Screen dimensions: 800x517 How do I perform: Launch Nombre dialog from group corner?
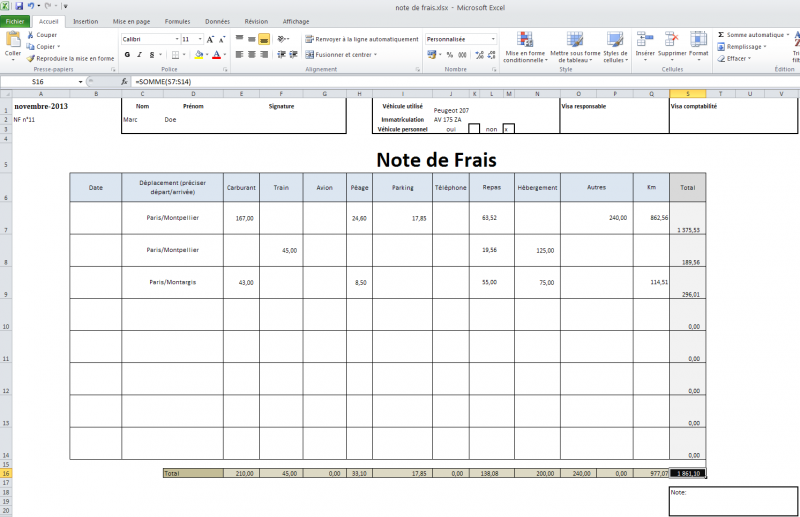(x=494, y=69)
